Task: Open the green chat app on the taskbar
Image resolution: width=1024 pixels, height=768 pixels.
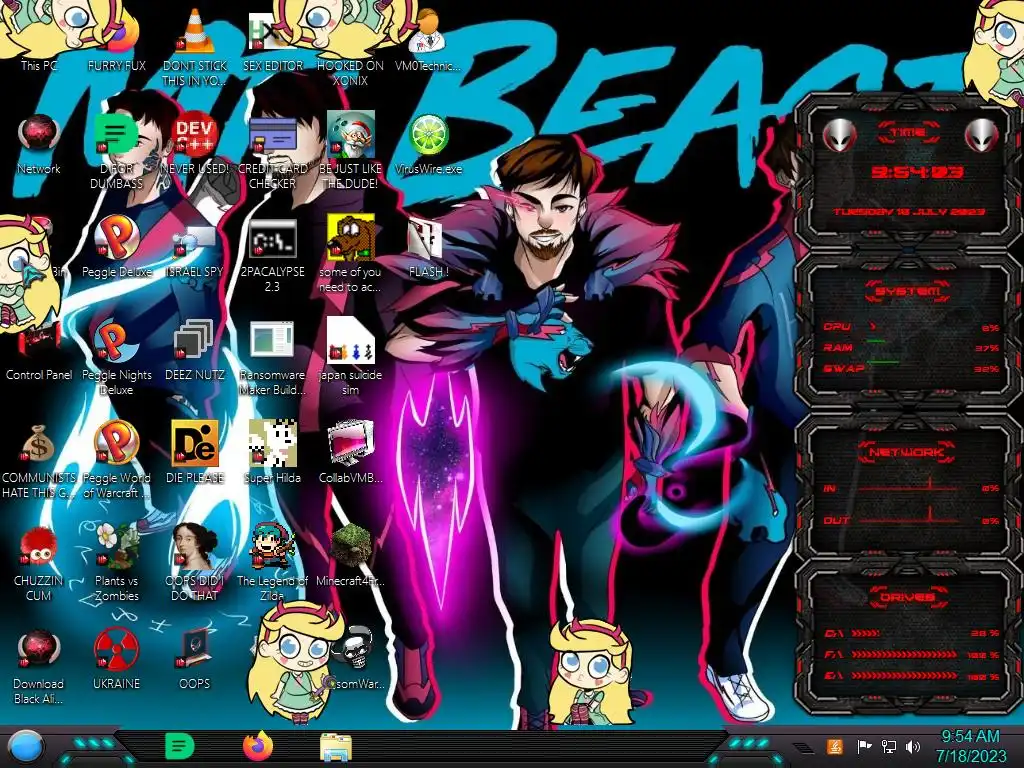Action: [180, 746]
